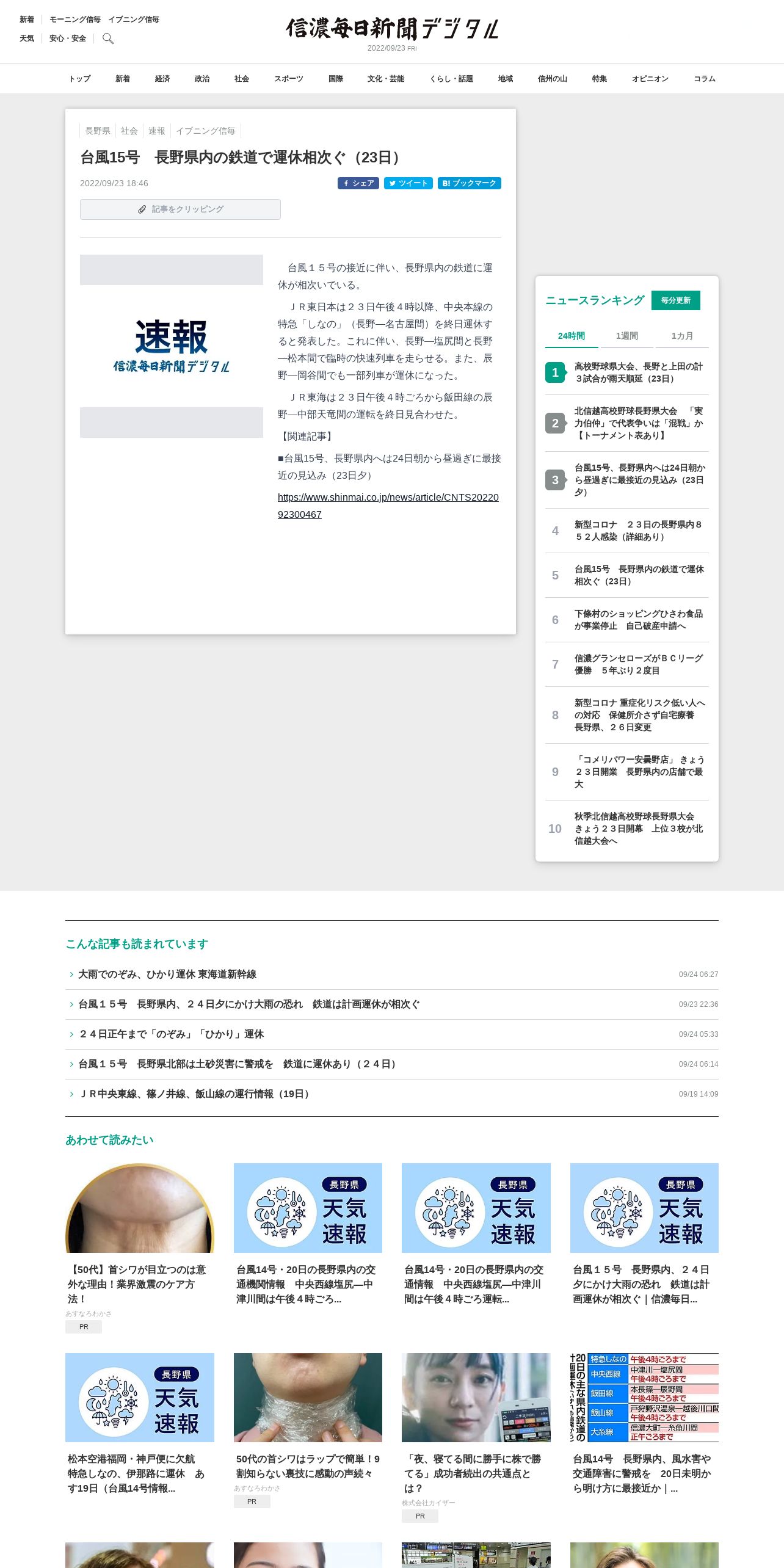
Task: Open 安心・安全 header link
Action: click(x=68, y=38)
